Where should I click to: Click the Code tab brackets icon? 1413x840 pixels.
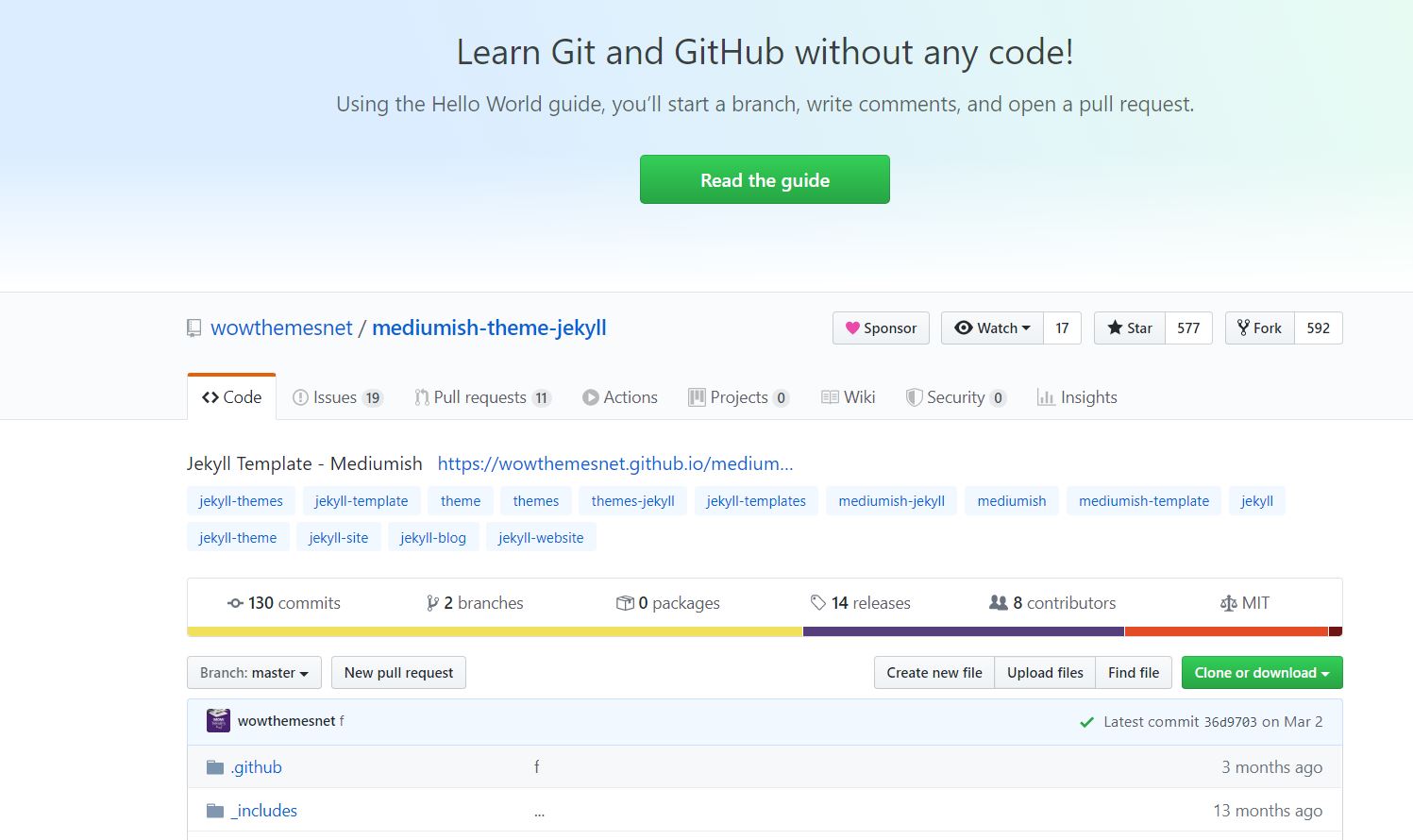[210, 397]
